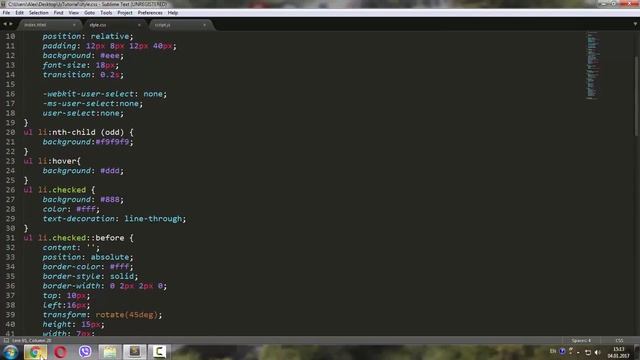Click the '#ddd' background value
This screenshot has height=360, width=640.
point(110,171)
